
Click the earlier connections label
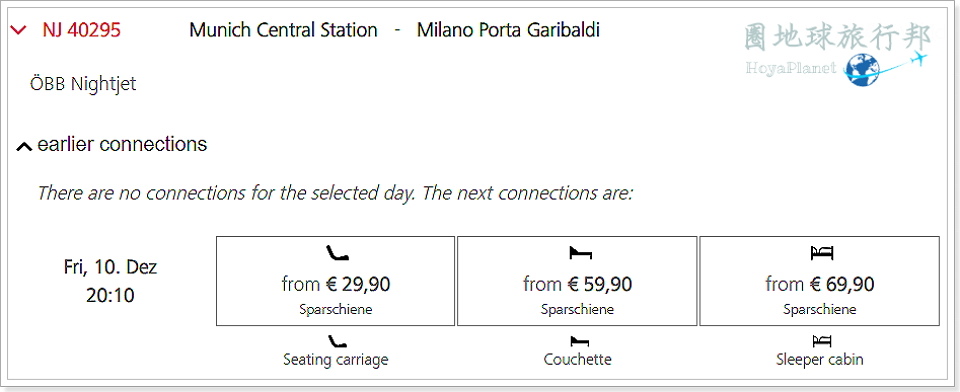click(x=122, y=145)
